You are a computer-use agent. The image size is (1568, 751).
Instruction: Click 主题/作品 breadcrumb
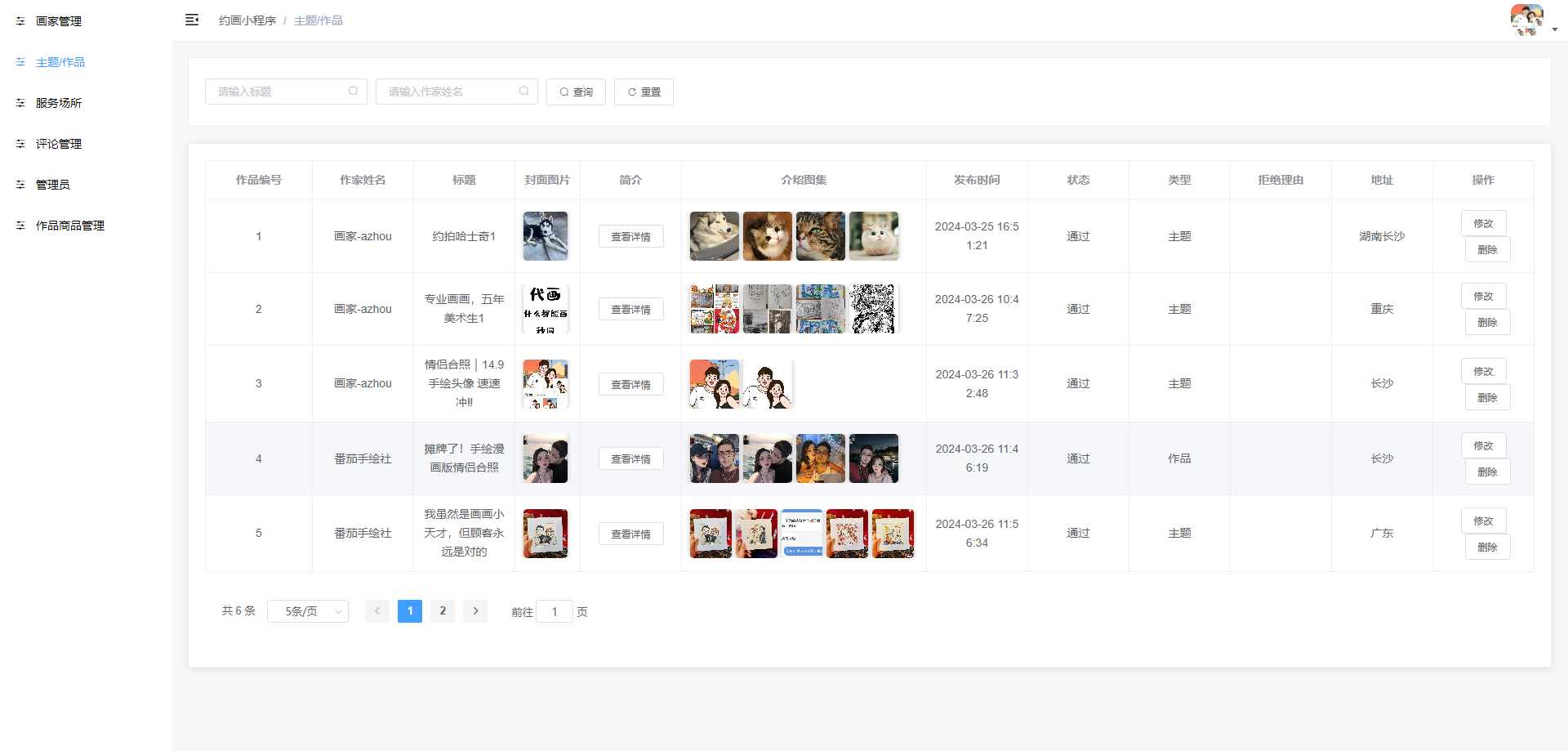pyautogui.click(x=318, y=20)
